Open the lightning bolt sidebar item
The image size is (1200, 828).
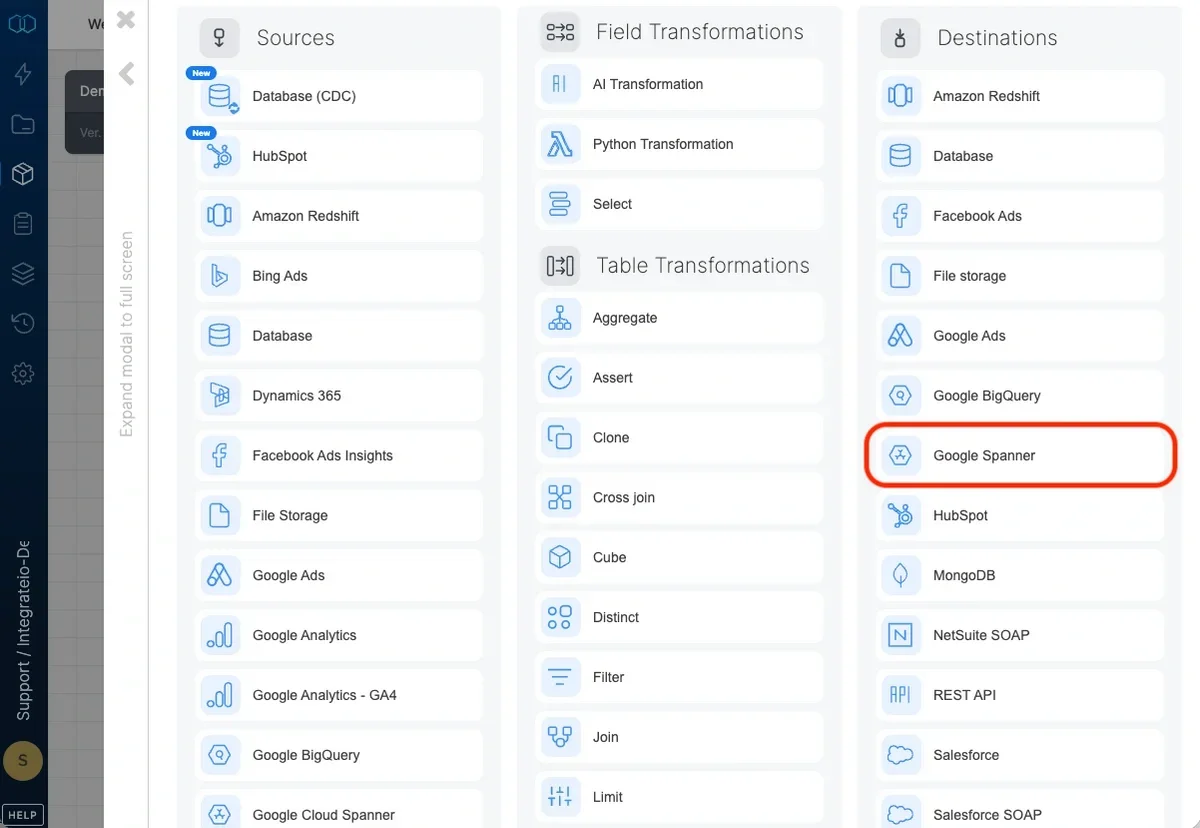click(23, 74)
